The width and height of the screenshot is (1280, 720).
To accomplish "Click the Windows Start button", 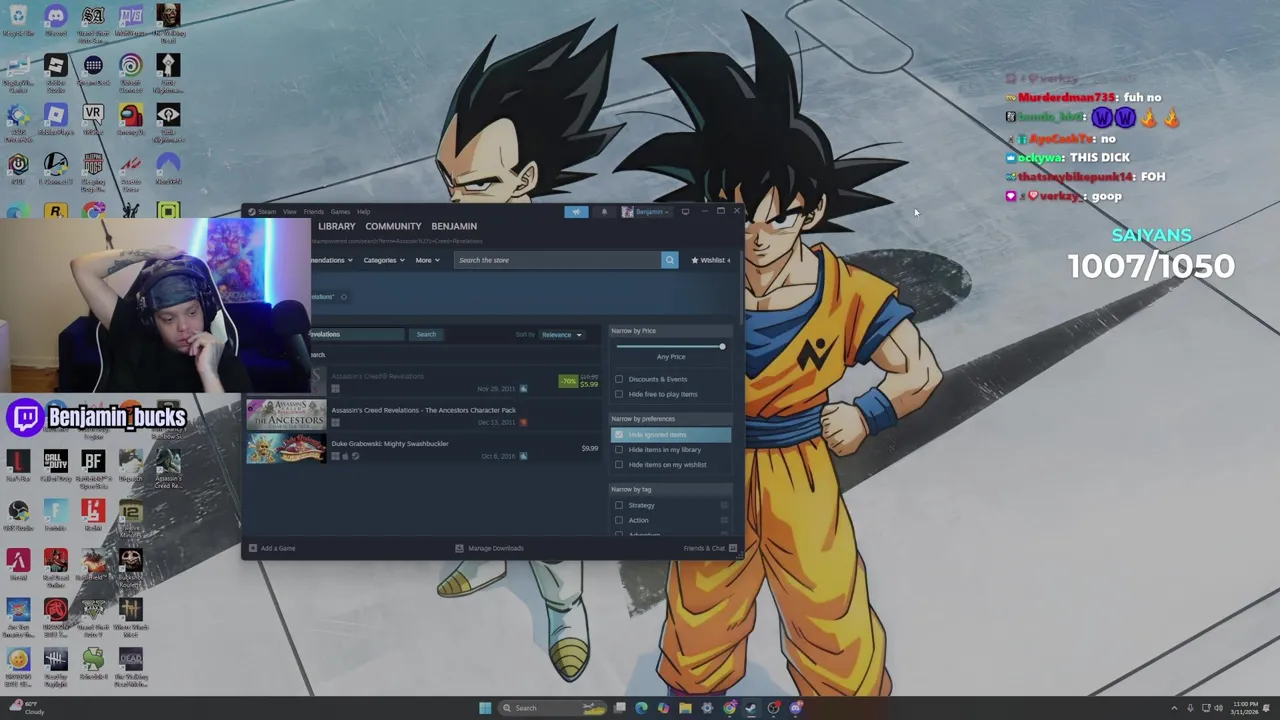I will [x=485, y=708].
